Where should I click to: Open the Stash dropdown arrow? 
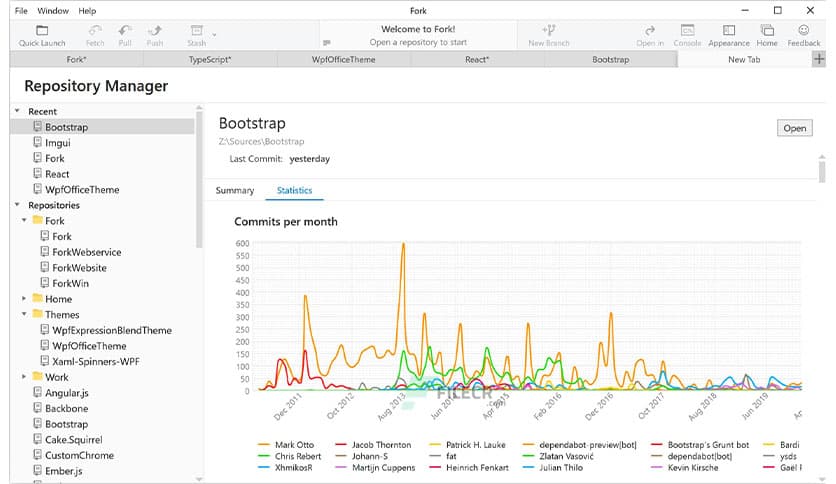coord(215,32)
